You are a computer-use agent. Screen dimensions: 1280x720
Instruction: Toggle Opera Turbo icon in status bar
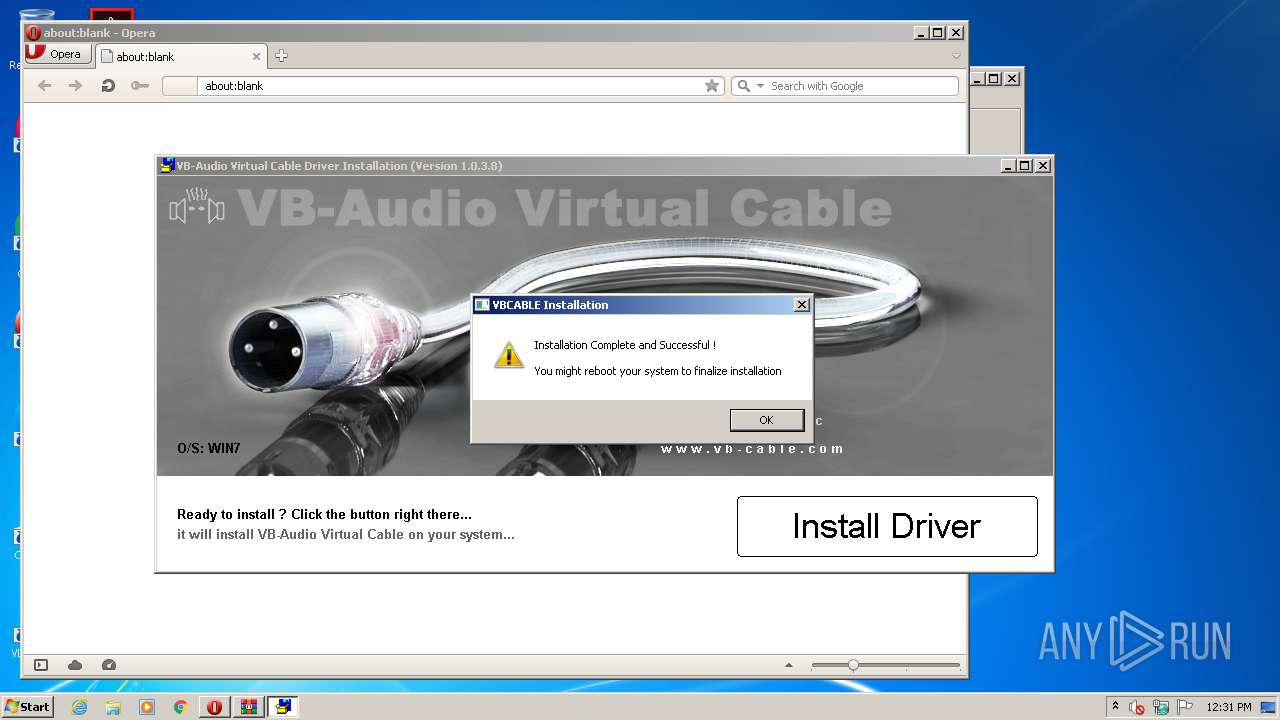coord(109,665)
